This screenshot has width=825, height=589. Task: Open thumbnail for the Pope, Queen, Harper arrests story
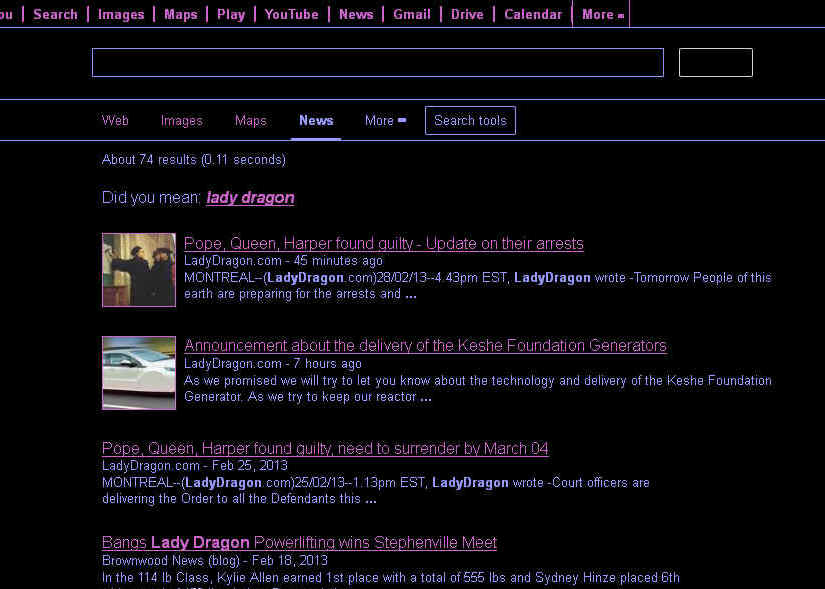[x=139, y=269]
